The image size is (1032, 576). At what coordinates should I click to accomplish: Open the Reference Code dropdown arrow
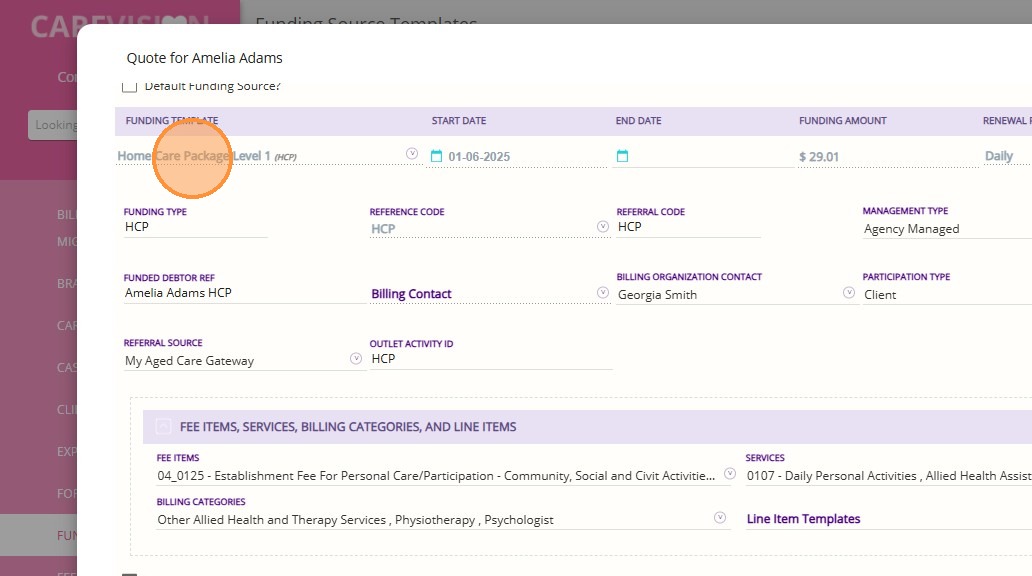[x=603, y=227]
